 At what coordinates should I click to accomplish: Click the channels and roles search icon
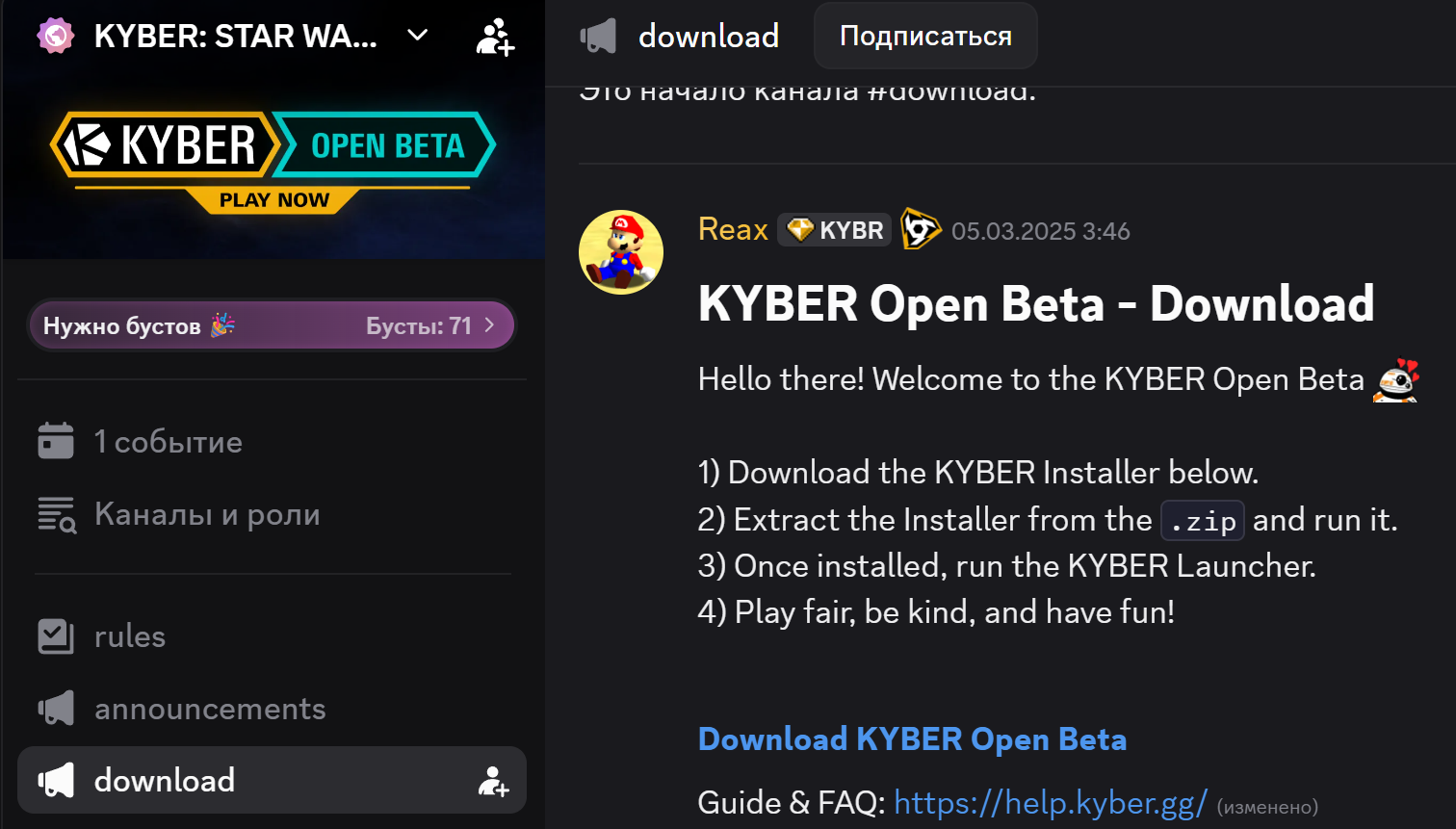coord(57,515)
